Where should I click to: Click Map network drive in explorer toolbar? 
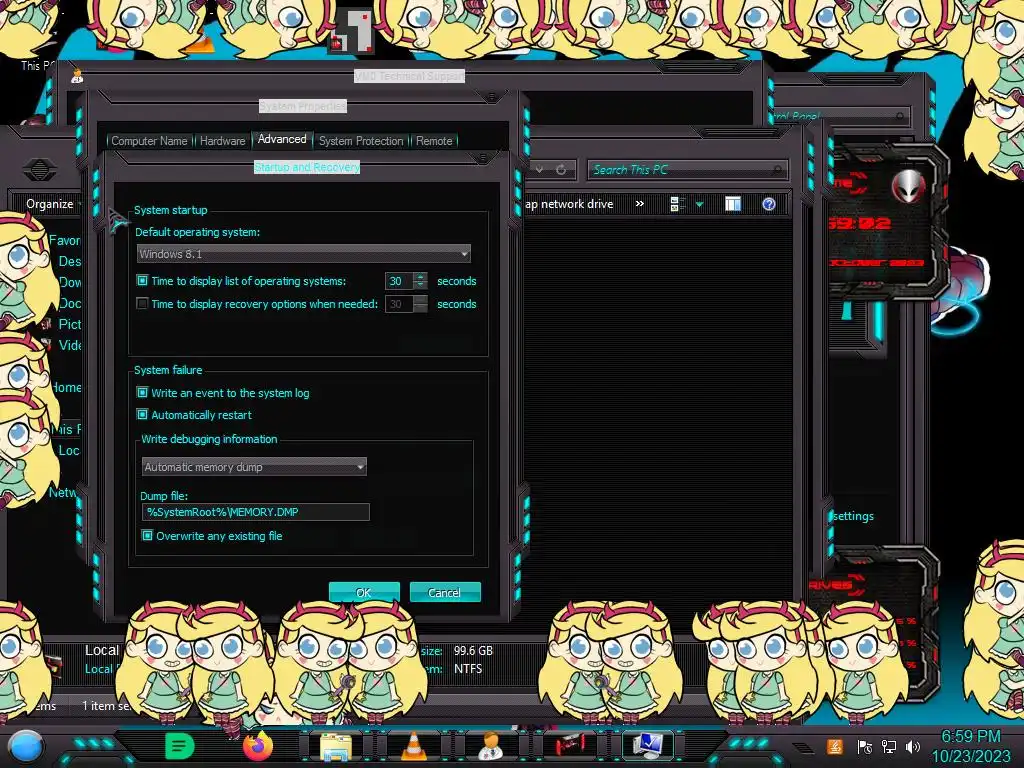tap(569, 204)
